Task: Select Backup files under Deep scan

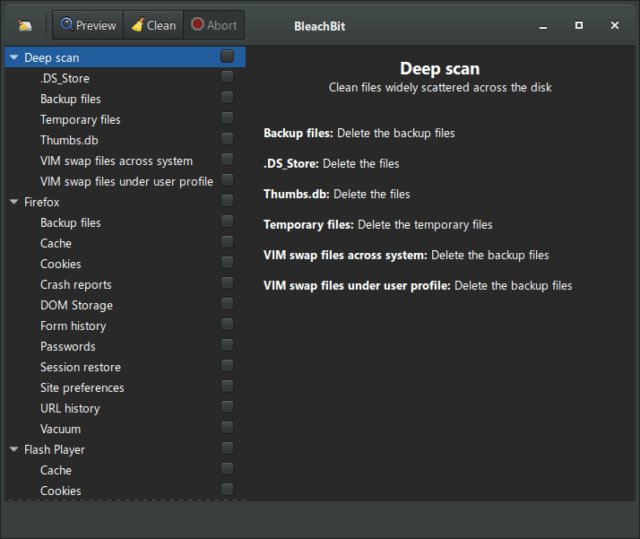Action: [125, 99]
